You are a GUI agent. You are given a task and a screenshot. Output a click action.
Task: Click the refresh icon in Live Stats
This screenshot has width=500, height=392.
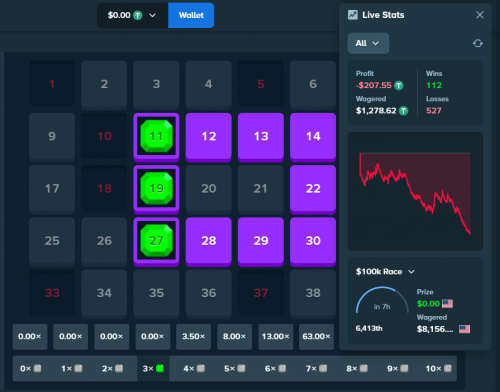pyautogui.click(x=478, y=43)
